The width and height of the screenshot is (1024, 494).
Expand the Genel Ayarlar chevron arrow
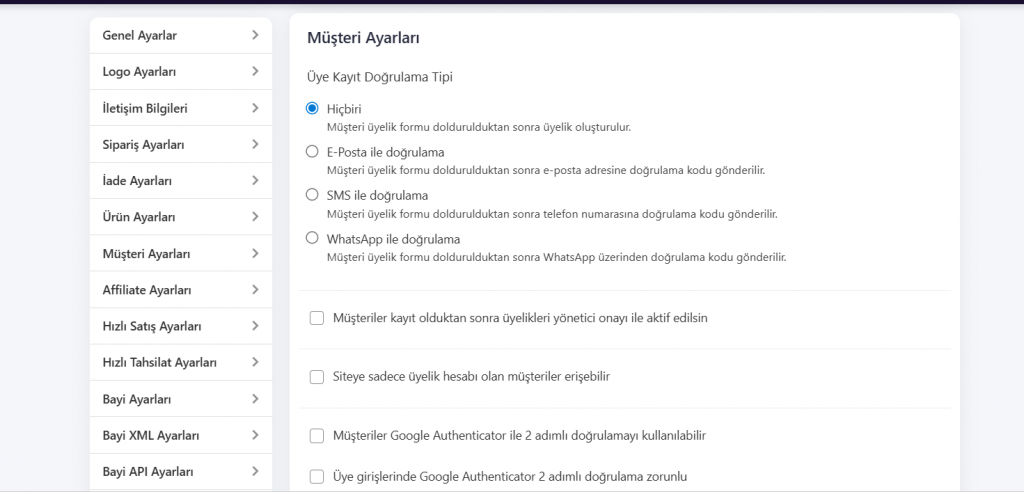coord(255,35)
